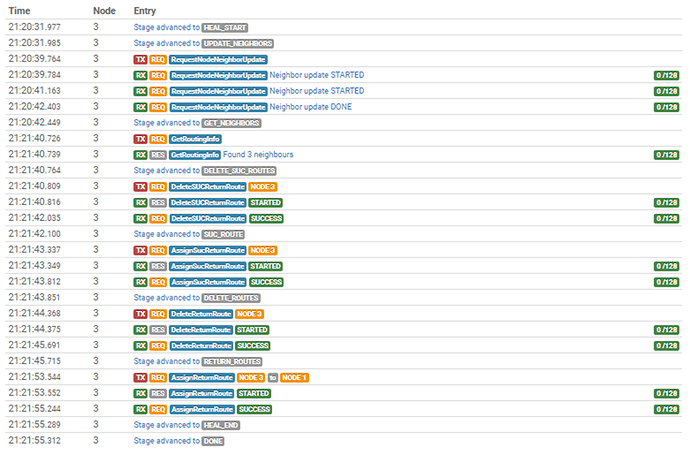Click the 0/128 badge in 21:21:43.812 row
The width and height of the screenshot is (690, 454).
tap(666, 282)
